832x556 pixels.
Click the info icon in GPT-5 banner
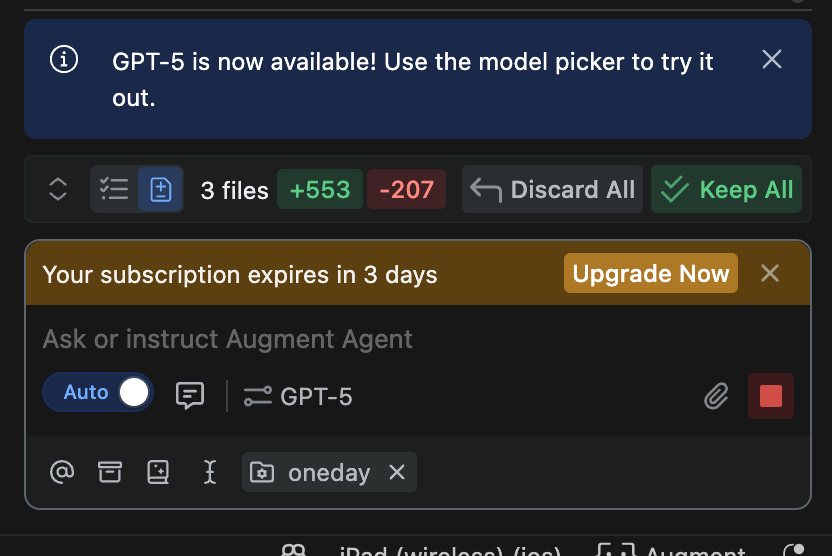pyautogui.click(x=64, y=59)
